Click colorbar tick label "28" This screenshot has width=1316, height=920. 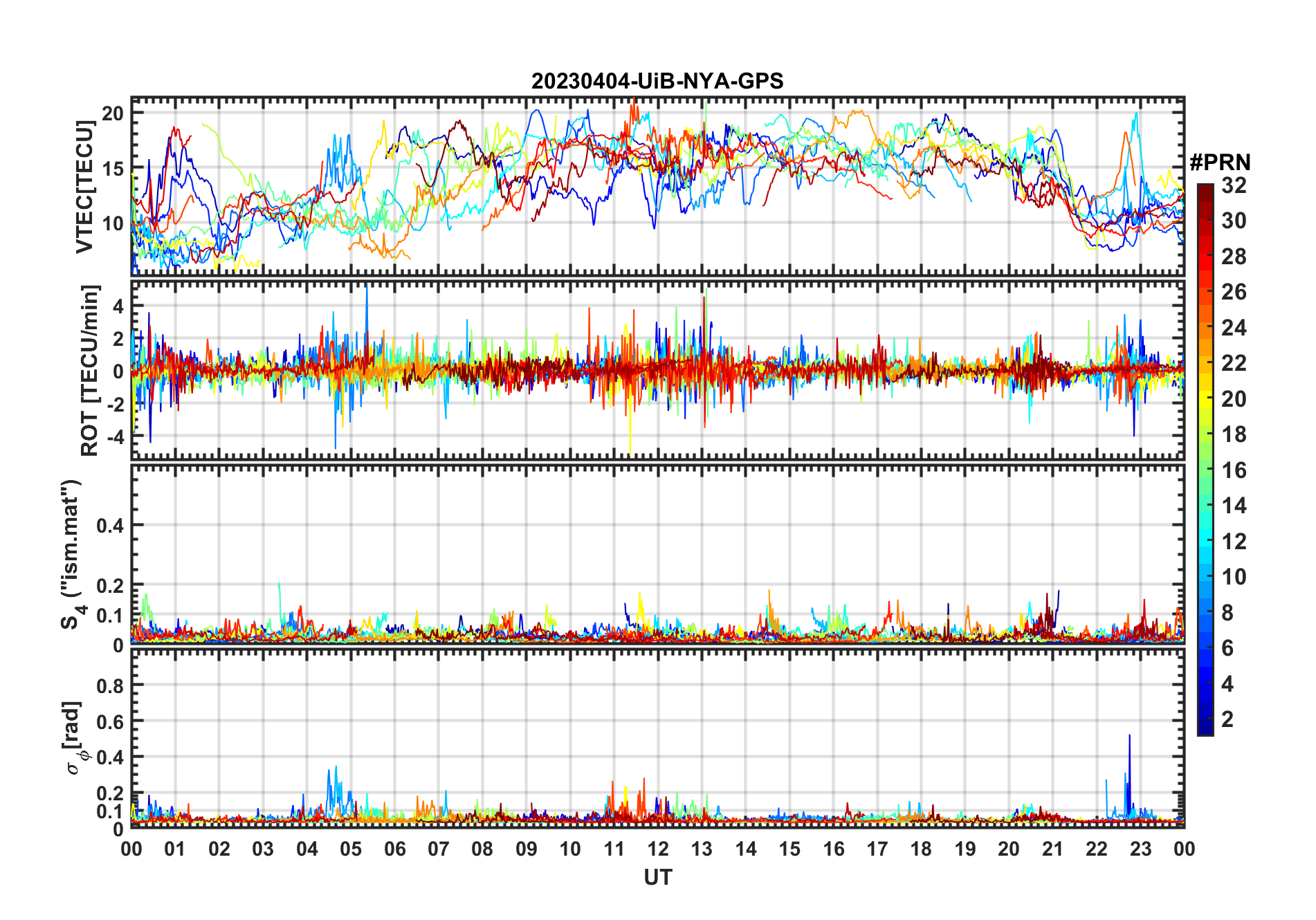coord(1234,257)
